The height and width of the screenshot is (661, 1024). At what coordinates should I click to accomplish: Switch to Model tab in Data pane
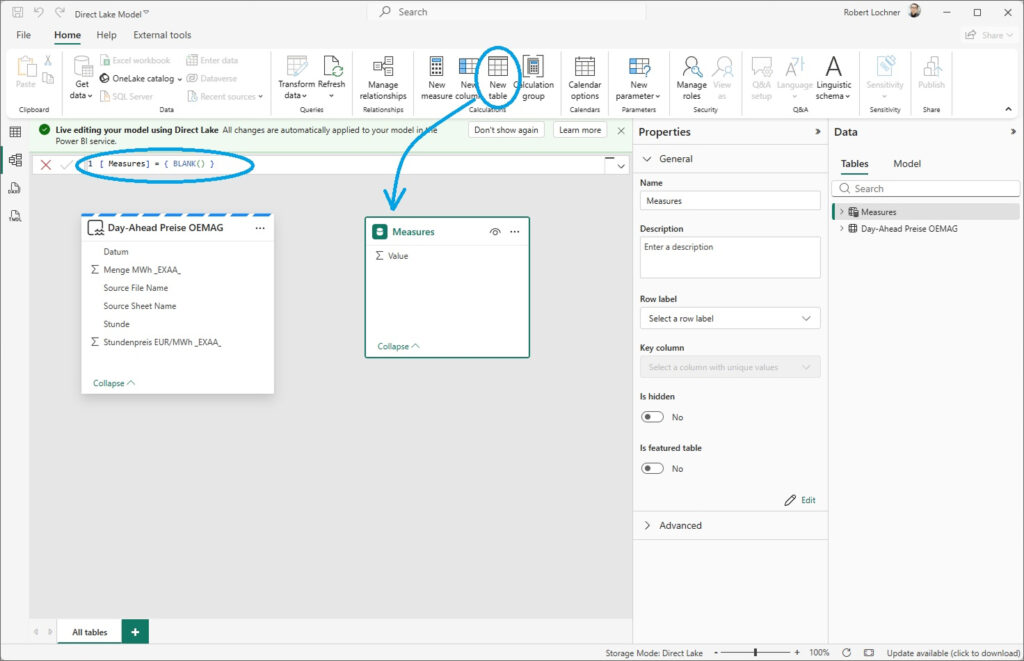coord(906,164)
